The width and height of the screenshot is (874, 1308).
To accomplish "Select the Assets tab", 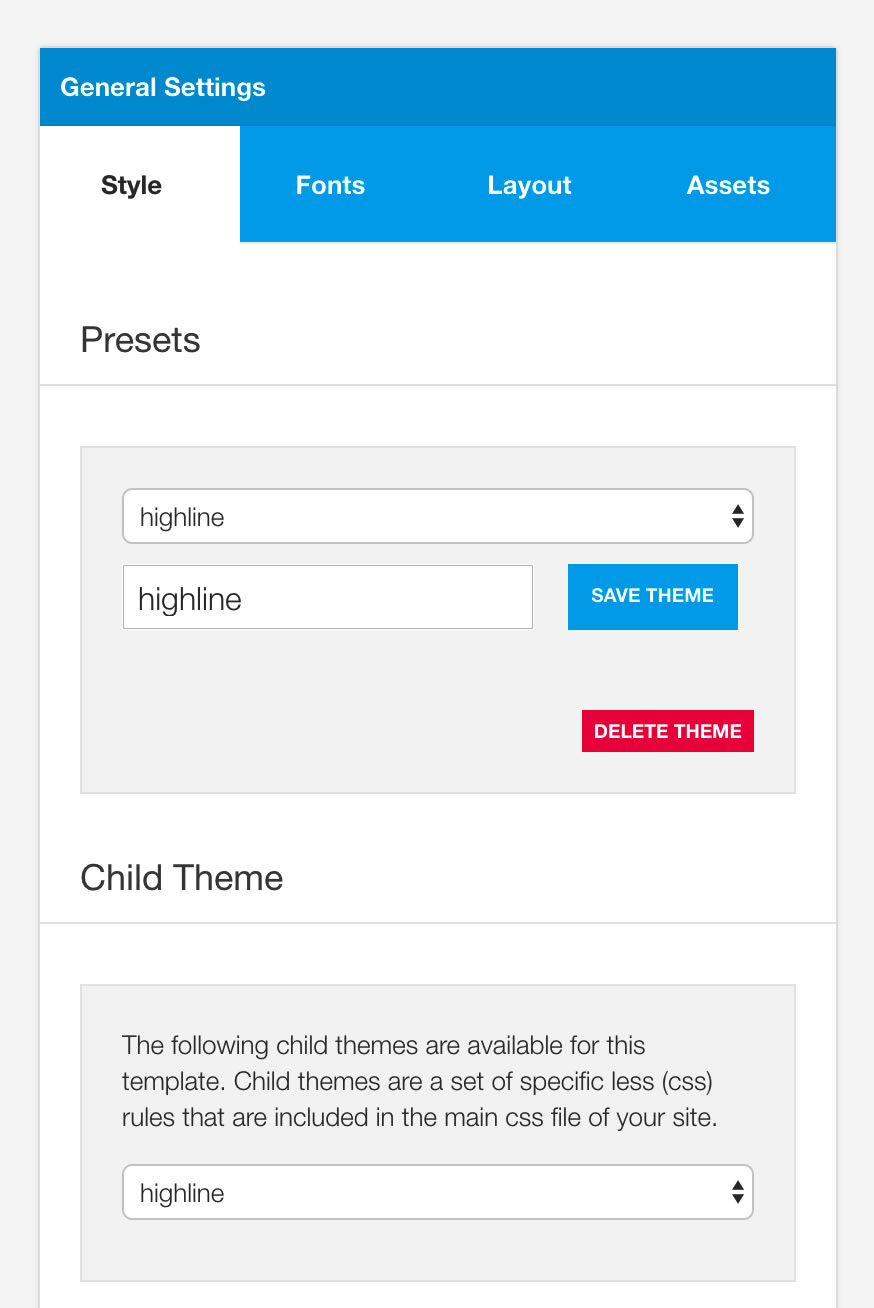I will pos(728,185).
